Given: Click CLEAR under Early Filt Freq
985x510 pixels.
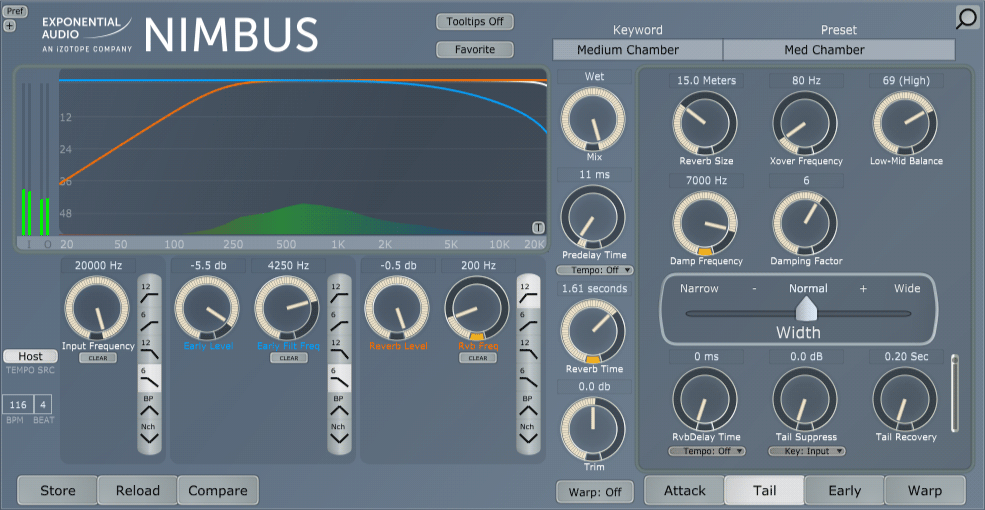Looking at the screenshot, I should point(289,358).
